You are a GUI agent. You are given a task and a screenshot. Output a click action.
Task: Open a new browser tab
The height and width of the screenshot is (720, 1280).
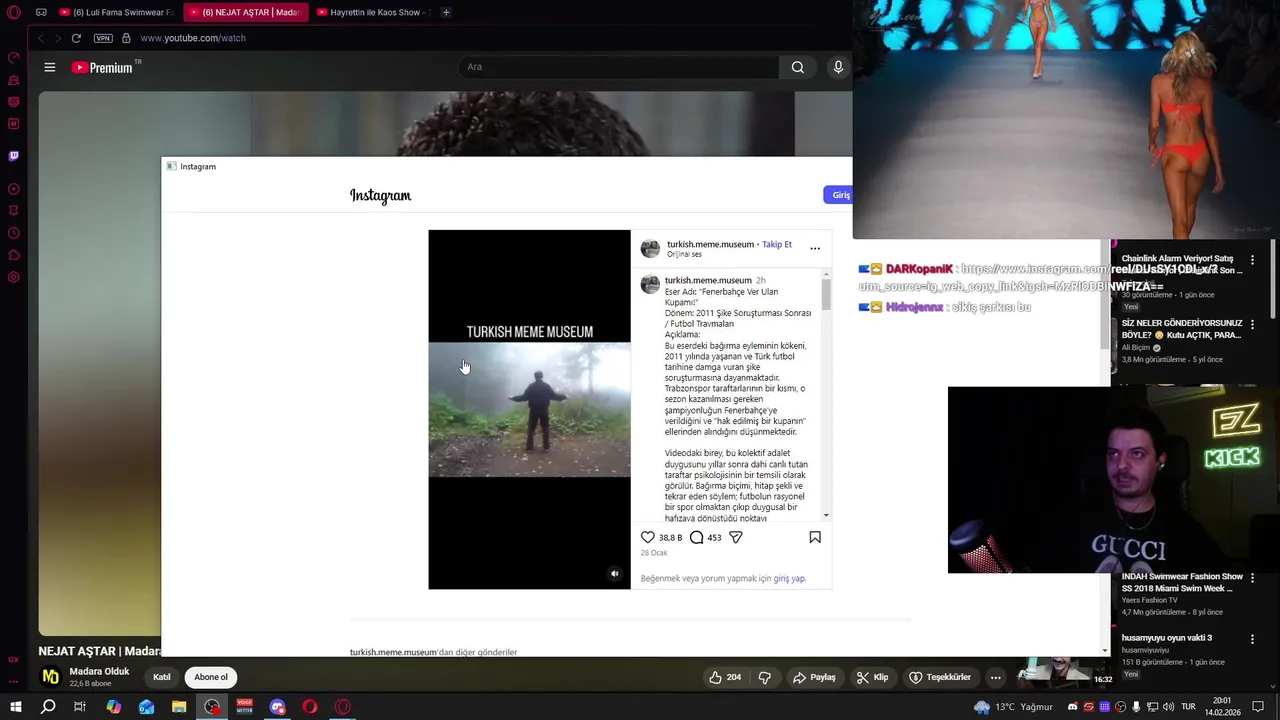pos(446,13)
